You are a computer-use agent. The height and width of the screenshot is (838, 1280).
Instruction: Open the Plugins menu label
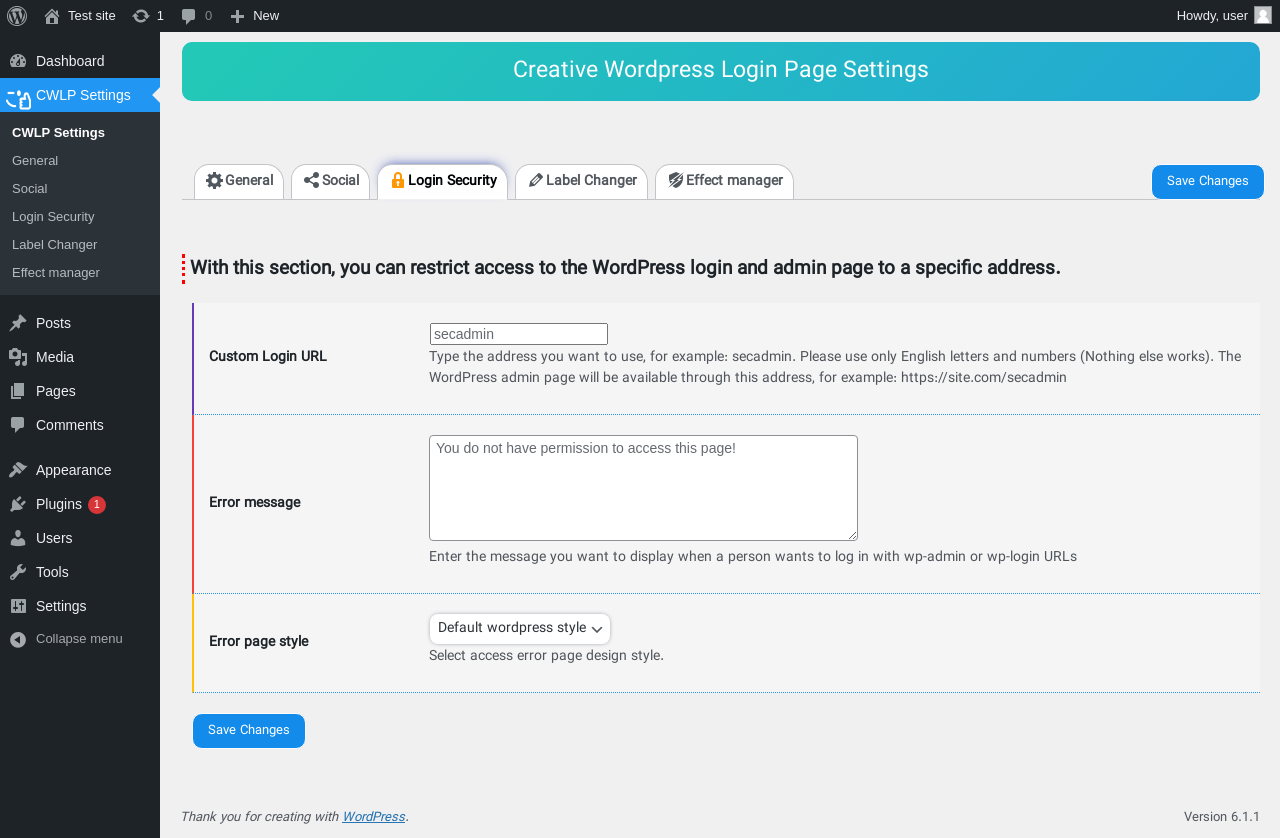[x=59, y=504]
